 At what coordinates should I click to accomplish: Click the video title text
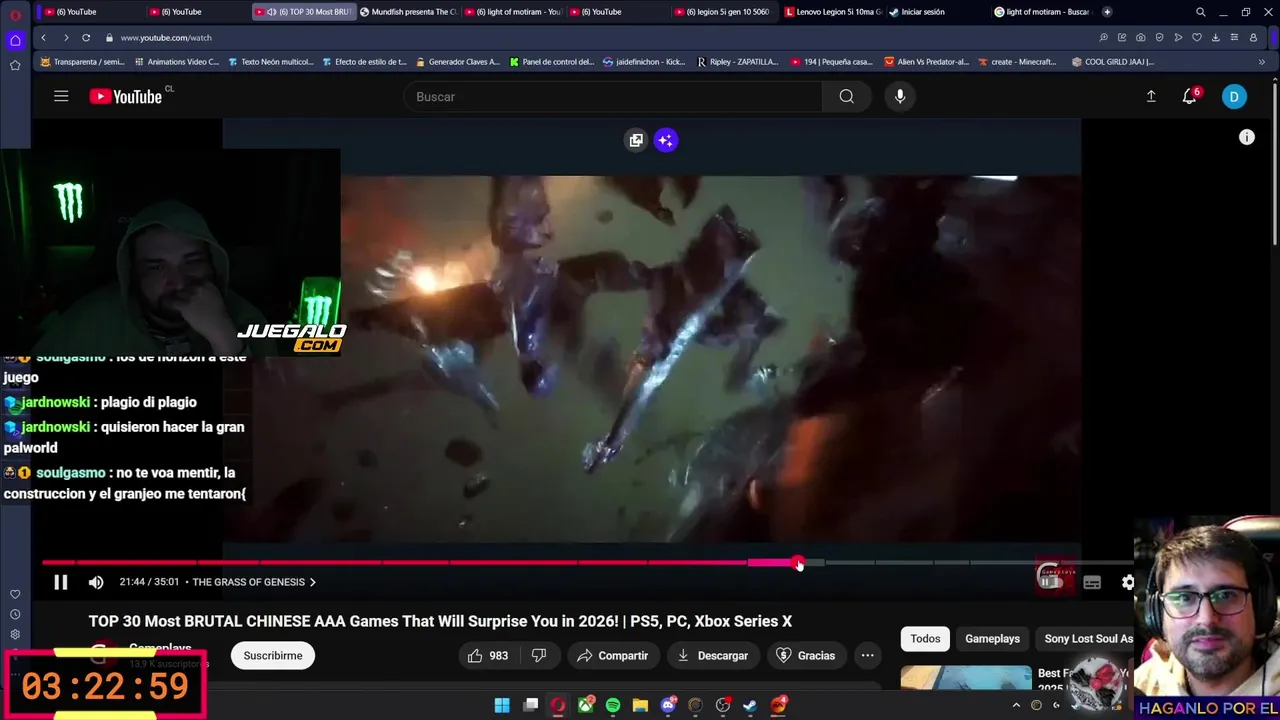pos(440,621)
